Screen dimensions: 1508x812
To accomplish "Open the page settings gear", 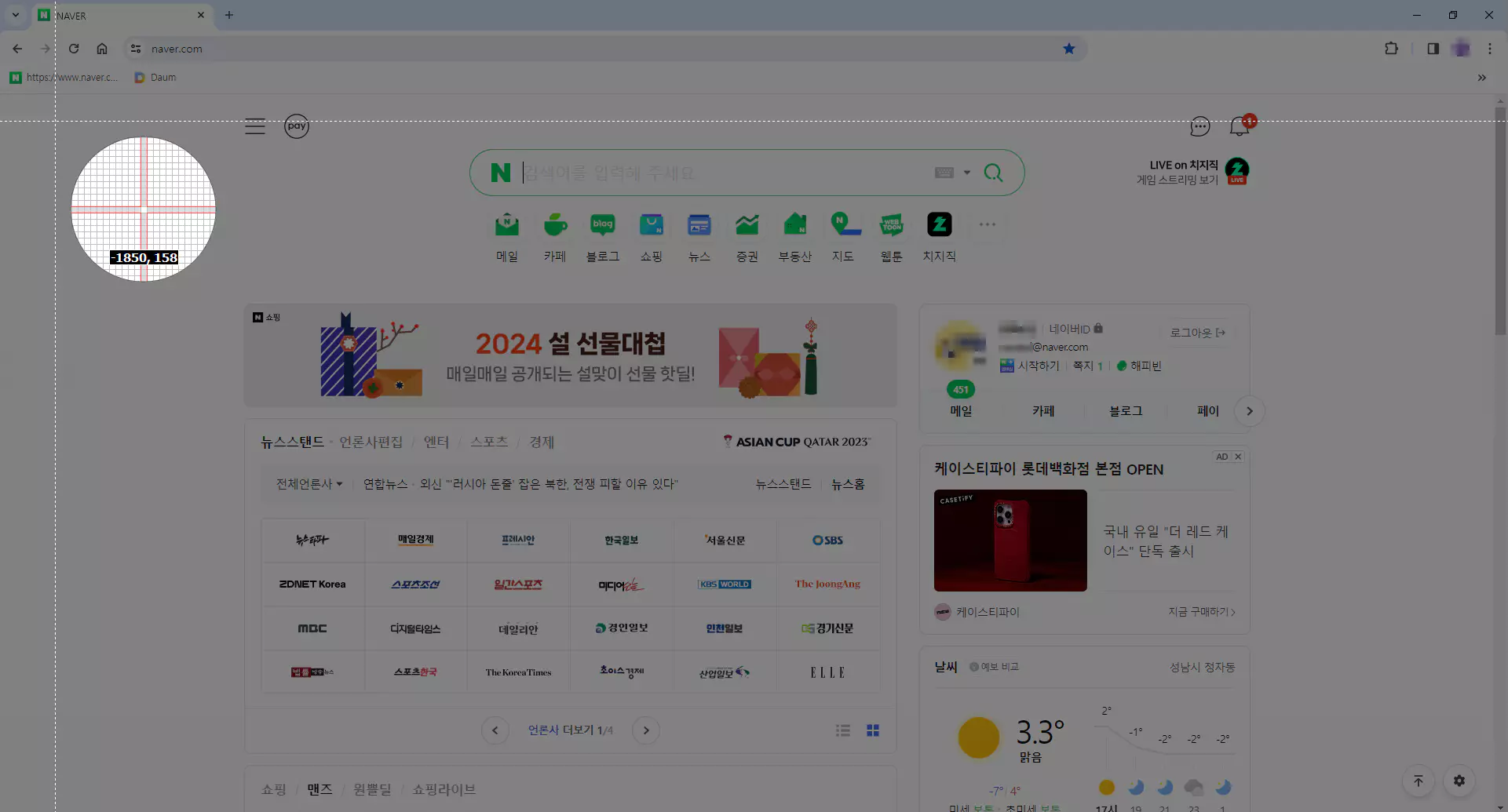I will 1459,781.
